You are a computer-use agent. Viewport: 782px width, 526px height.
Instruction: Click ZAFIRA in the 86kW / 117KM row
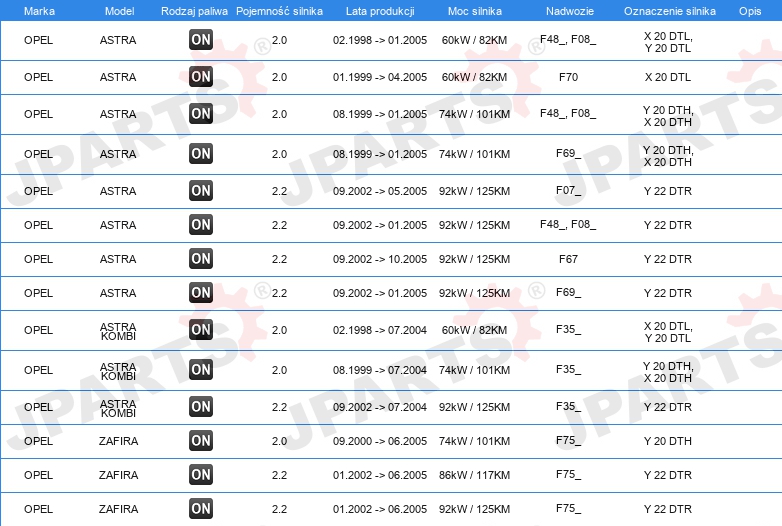(118, 475)
